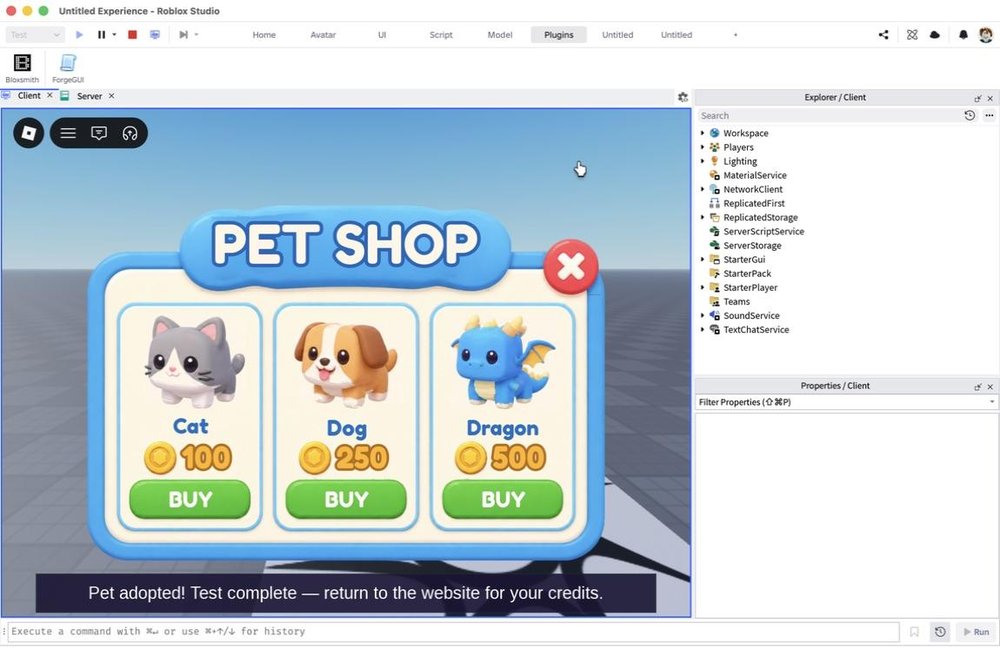Pause the running playtest
Viewport: 1000px width, 667px height.
pyautogui.click(x=101, y=34)
